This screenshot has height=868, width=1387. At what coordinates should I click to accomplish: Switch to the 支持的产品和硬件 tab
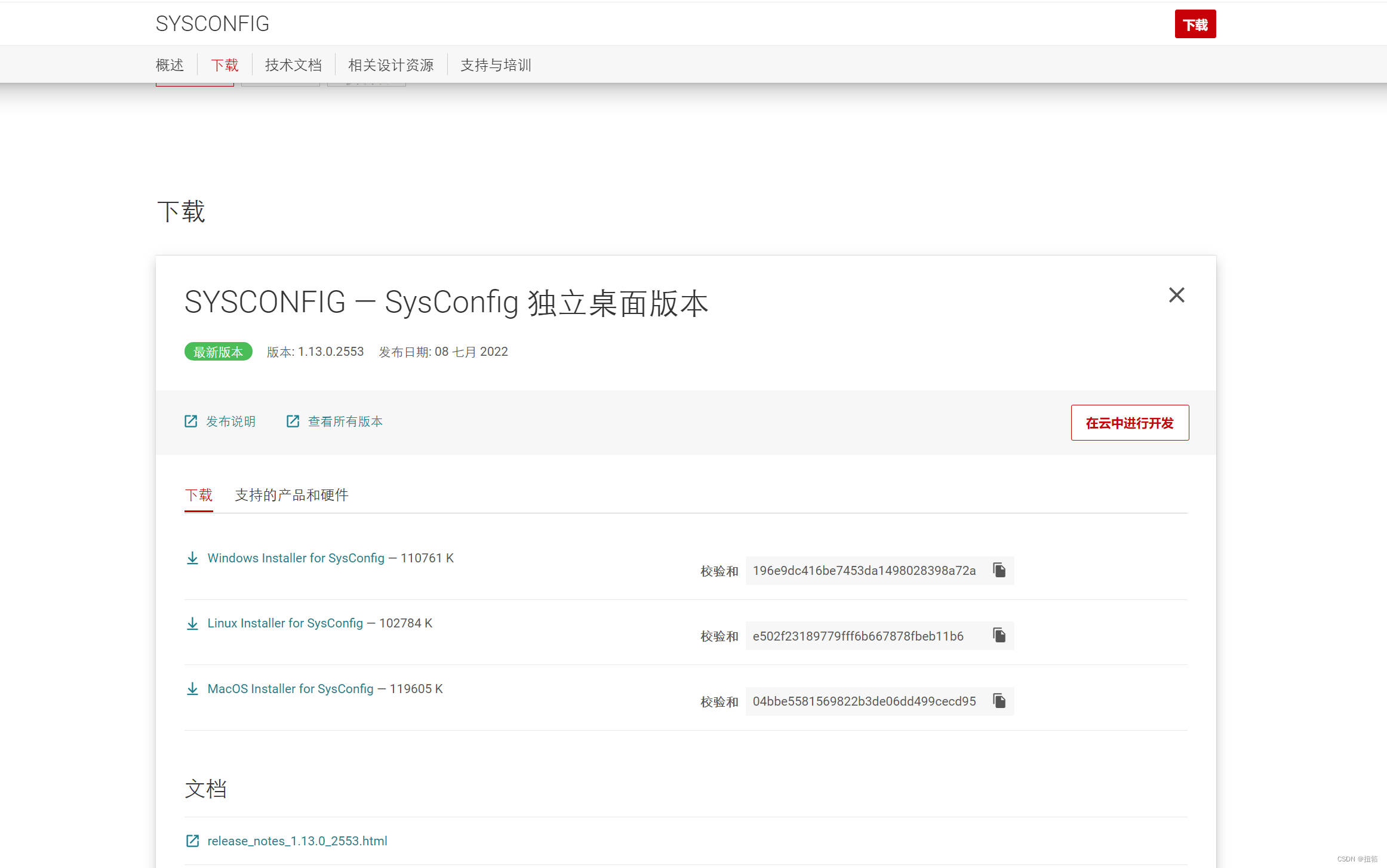(x=291, y=495)
